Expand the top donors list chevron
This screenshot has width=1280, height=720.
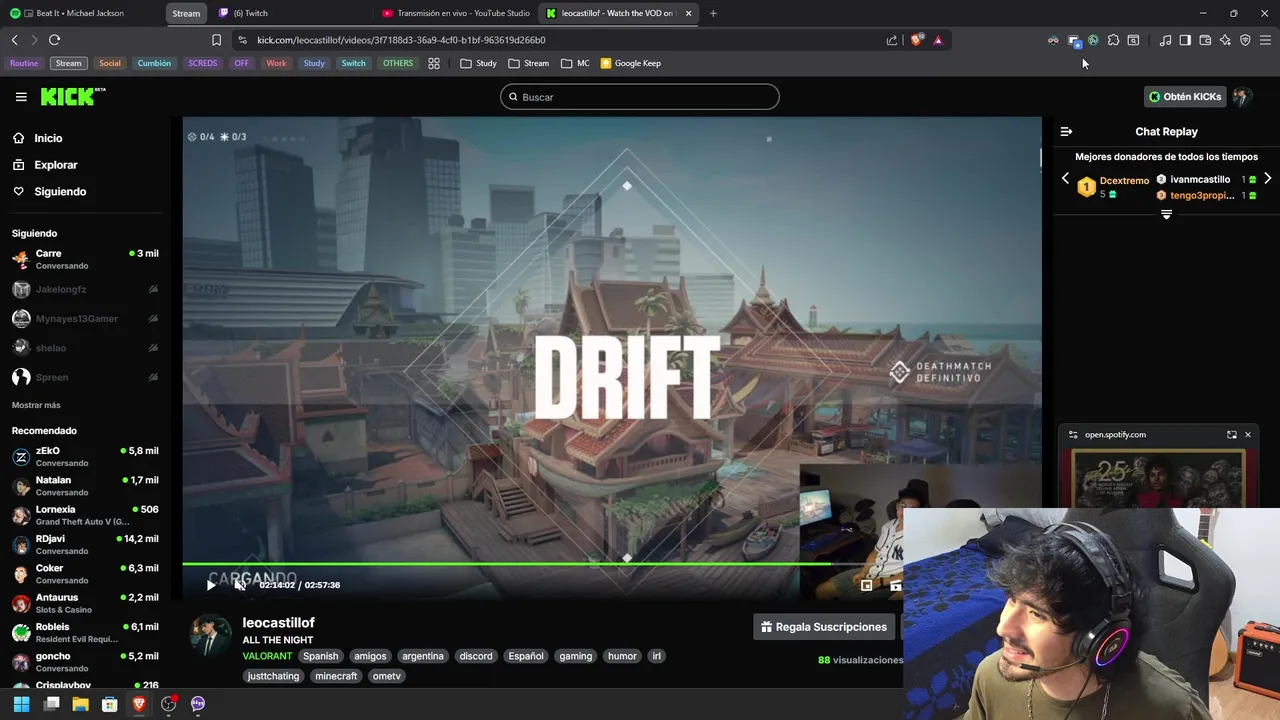pos(1166,215)
